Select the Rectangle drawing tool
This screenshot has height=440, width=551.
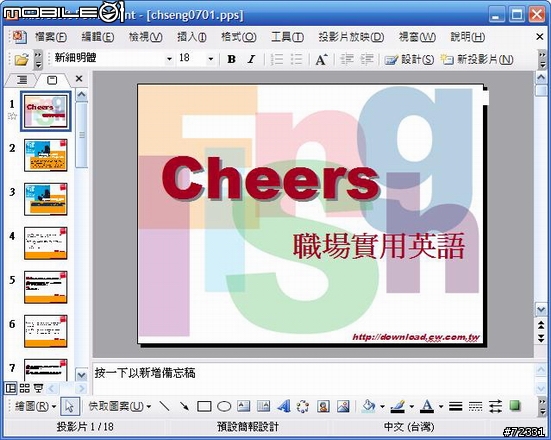[204, 407]
